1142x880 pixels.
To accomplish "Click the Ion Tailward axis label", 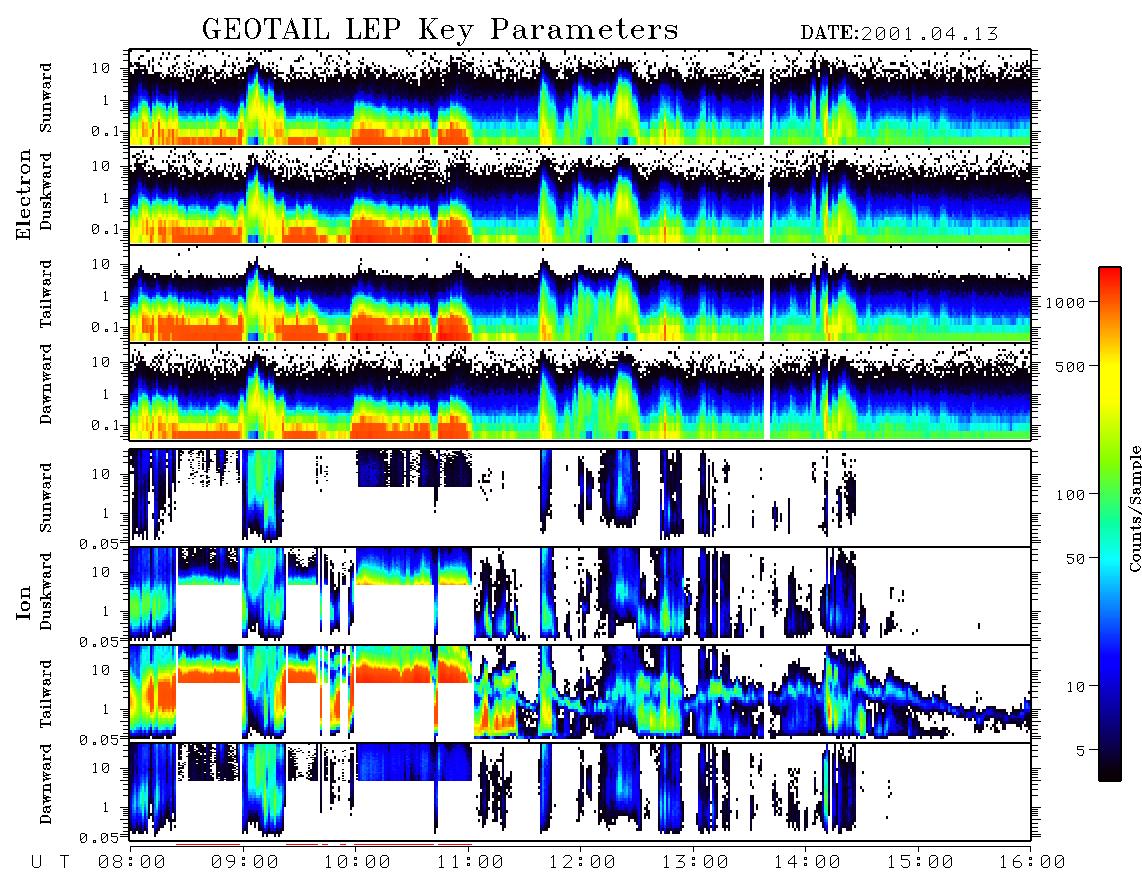I will (x=46, y=694).
